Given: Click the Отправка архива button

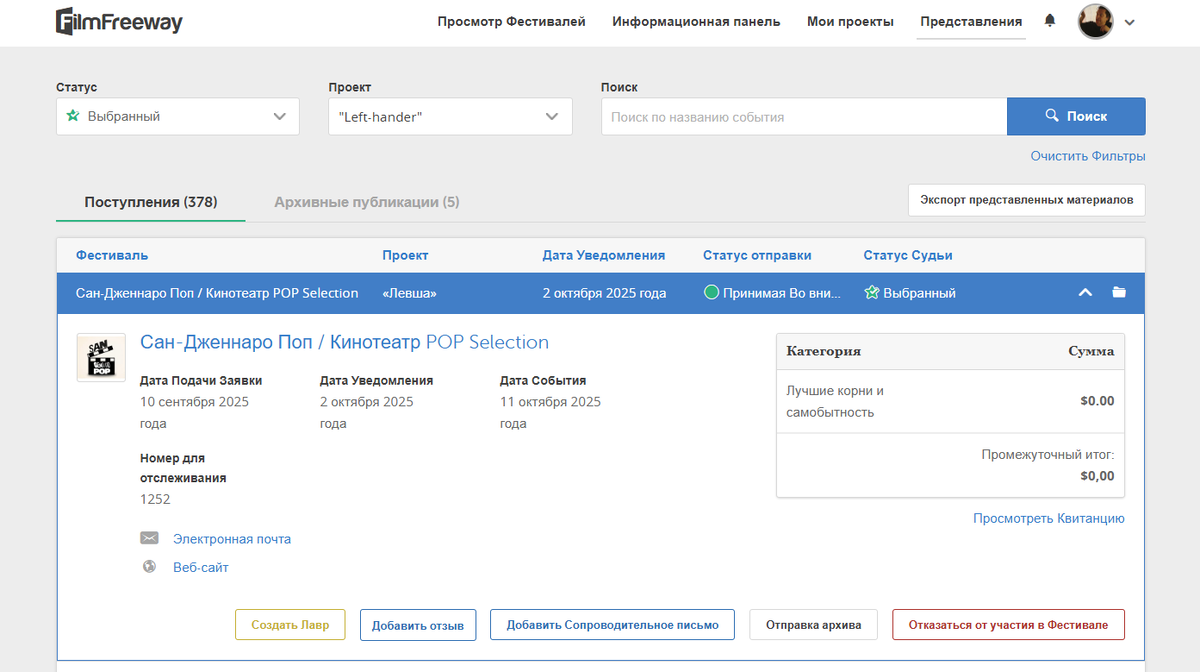Looking at the screenshot, I should tap(813, 625).
